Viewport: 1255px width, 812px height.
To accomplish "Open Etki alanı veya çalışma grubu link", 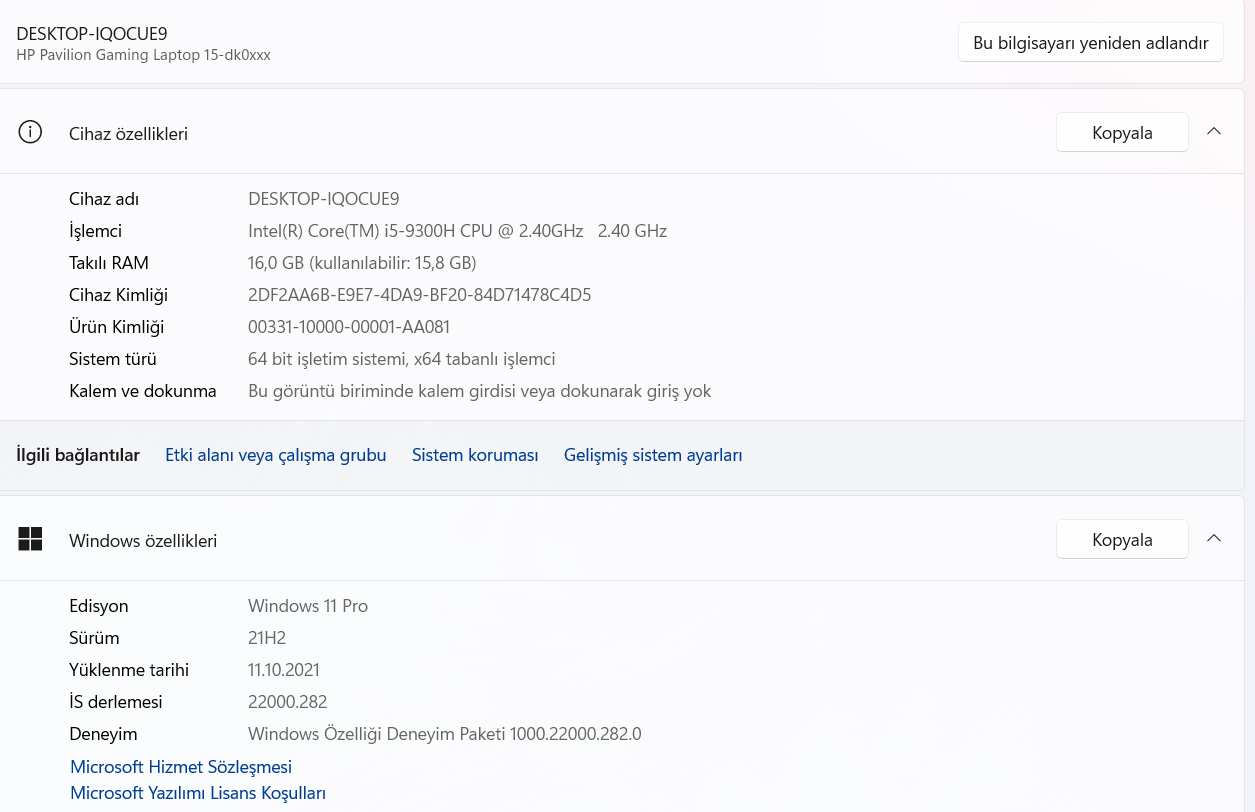I will [276, 455].
